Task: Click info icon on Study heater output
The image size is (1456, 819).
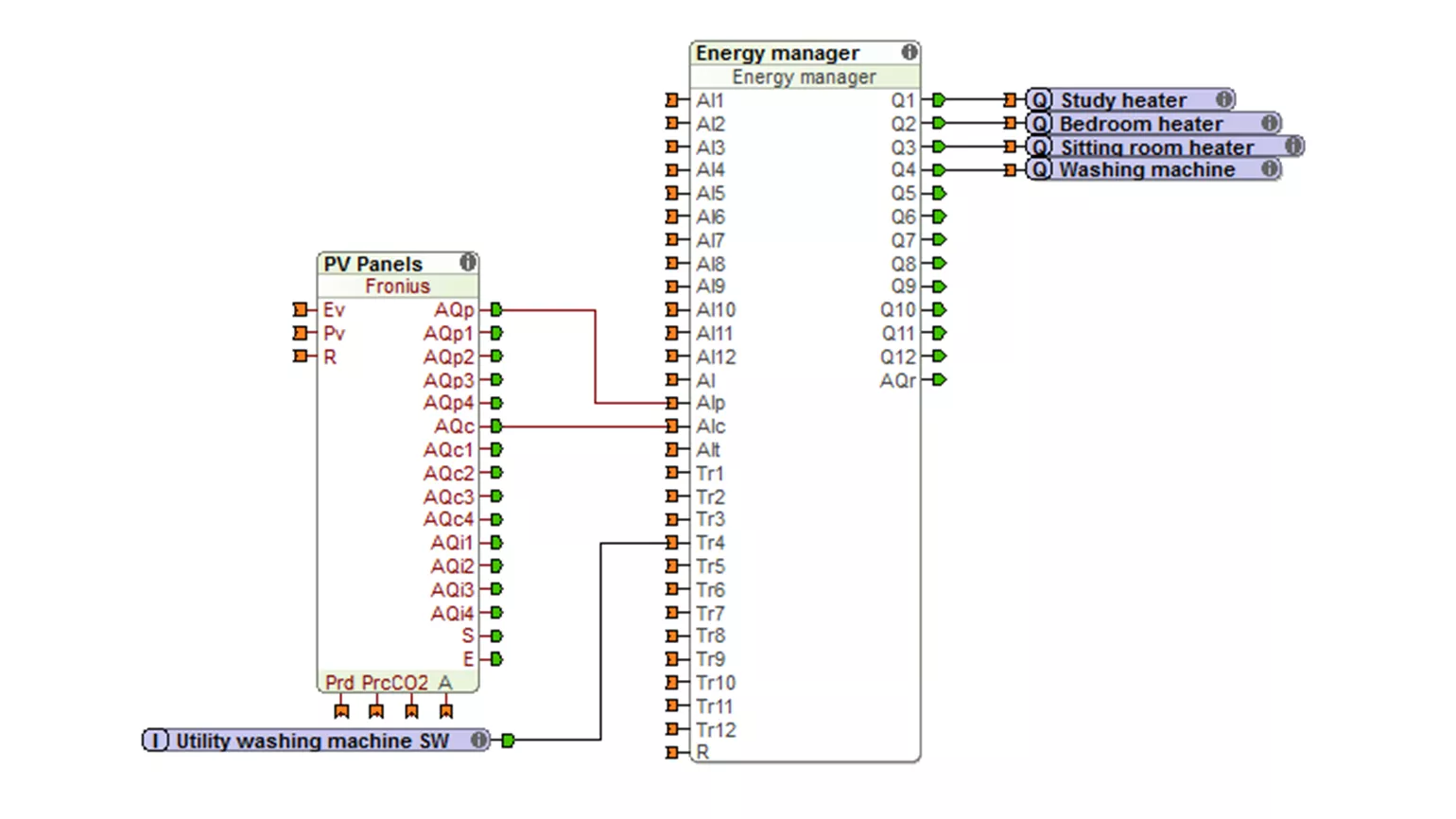Action: coord(1223,99)
